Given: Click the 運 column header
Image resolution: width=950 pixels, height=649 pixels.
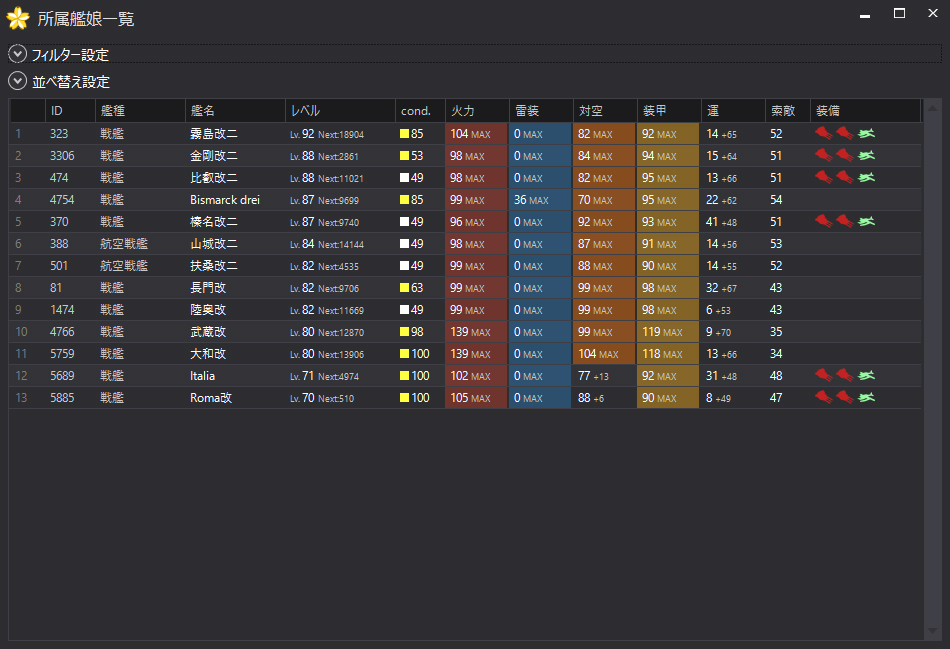Looking at the screenshot, I should tap(733, 111).
